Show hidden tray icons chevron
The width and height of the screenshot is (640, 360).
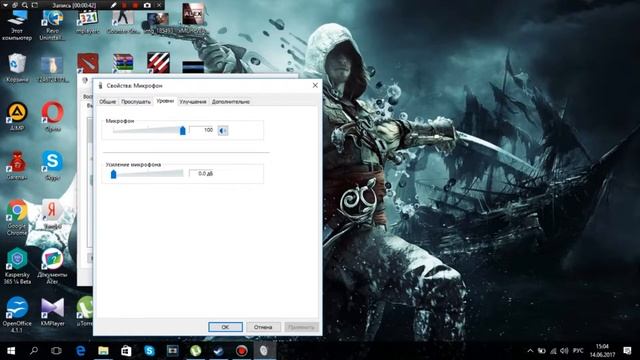(x=530, y=351)
